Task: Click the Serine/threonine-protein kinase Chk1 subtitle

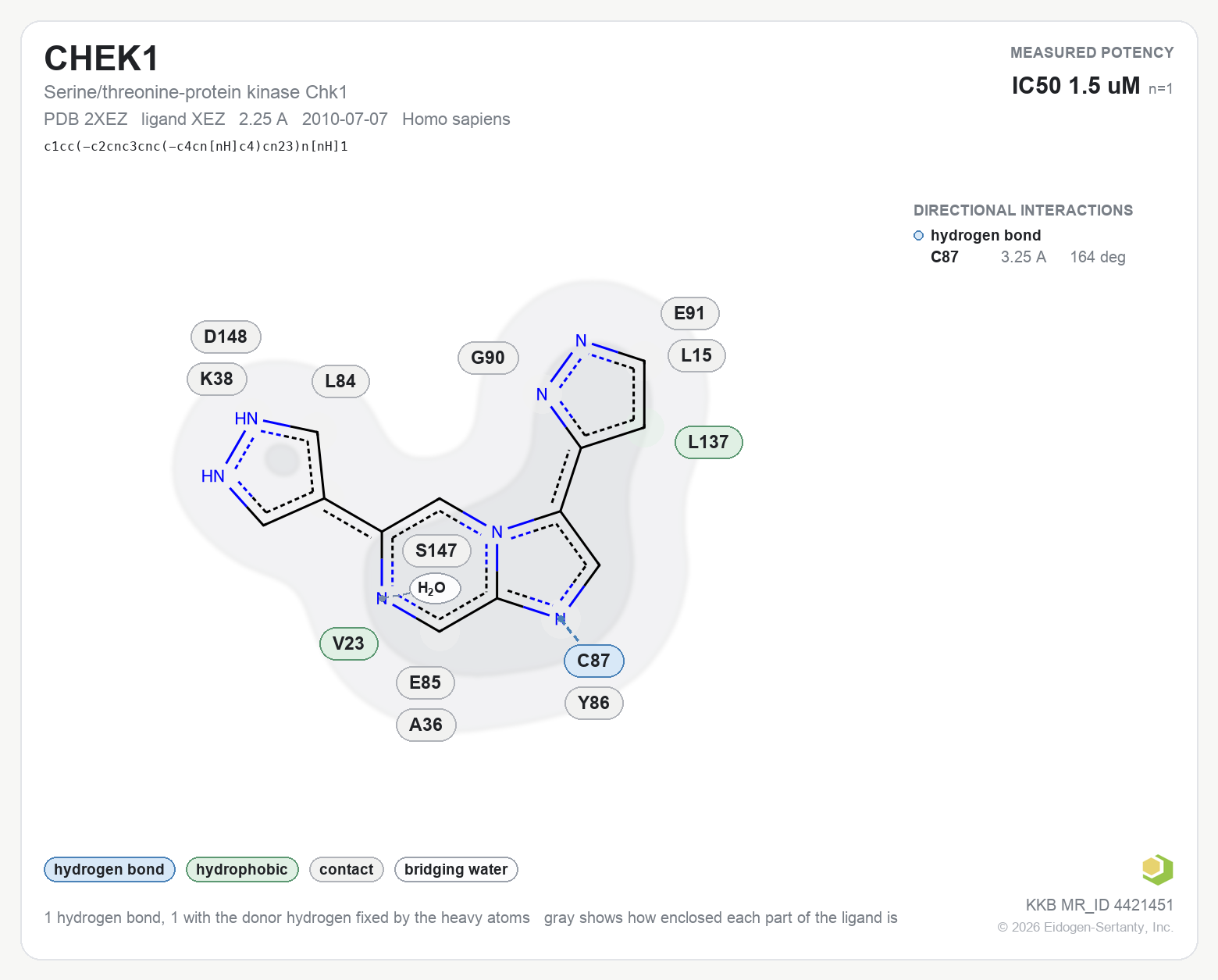Action: point(196,92)
